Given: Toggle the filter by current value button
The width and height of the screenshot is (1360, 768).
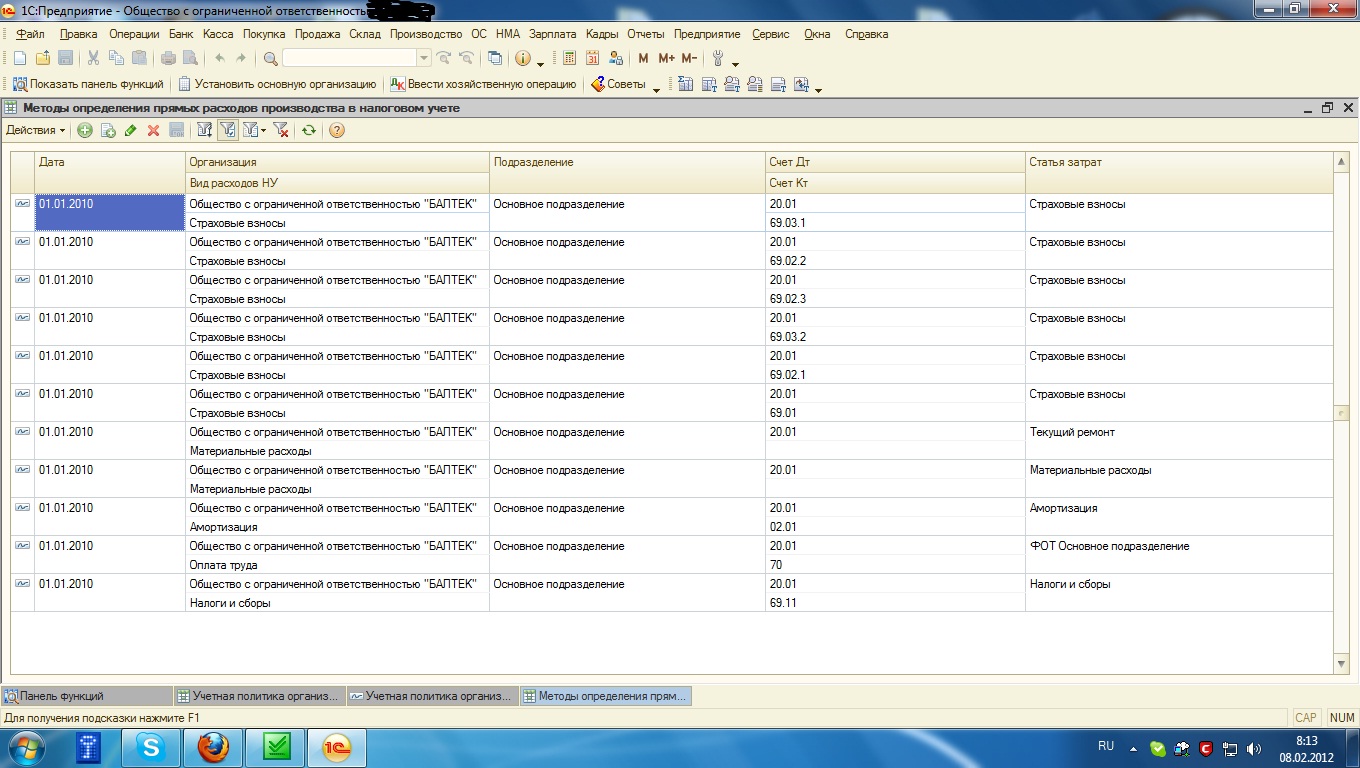Looking at the screenshot, I should [x=228, y=130].
